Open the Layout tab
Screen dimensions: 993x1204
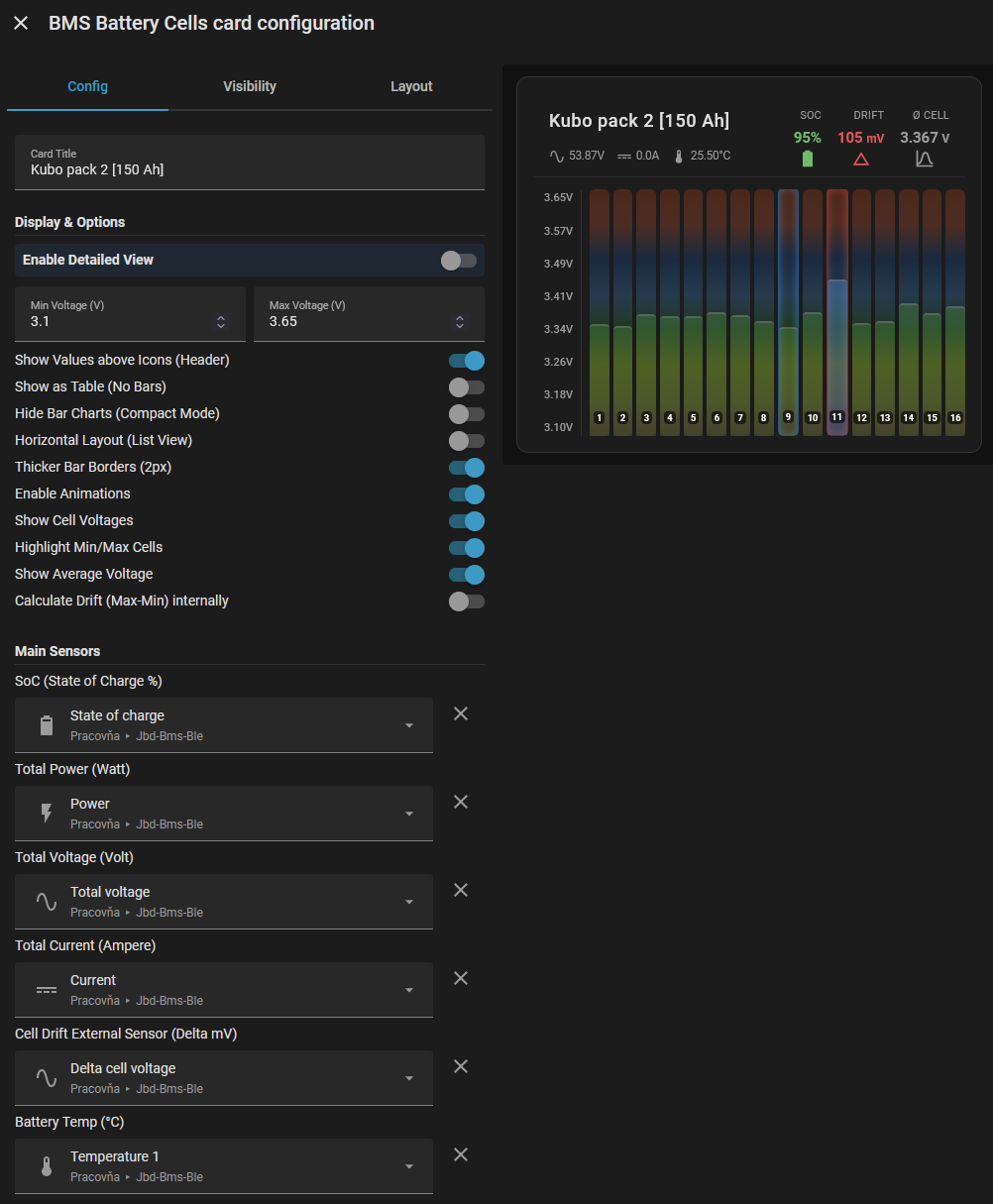point(411,86)
